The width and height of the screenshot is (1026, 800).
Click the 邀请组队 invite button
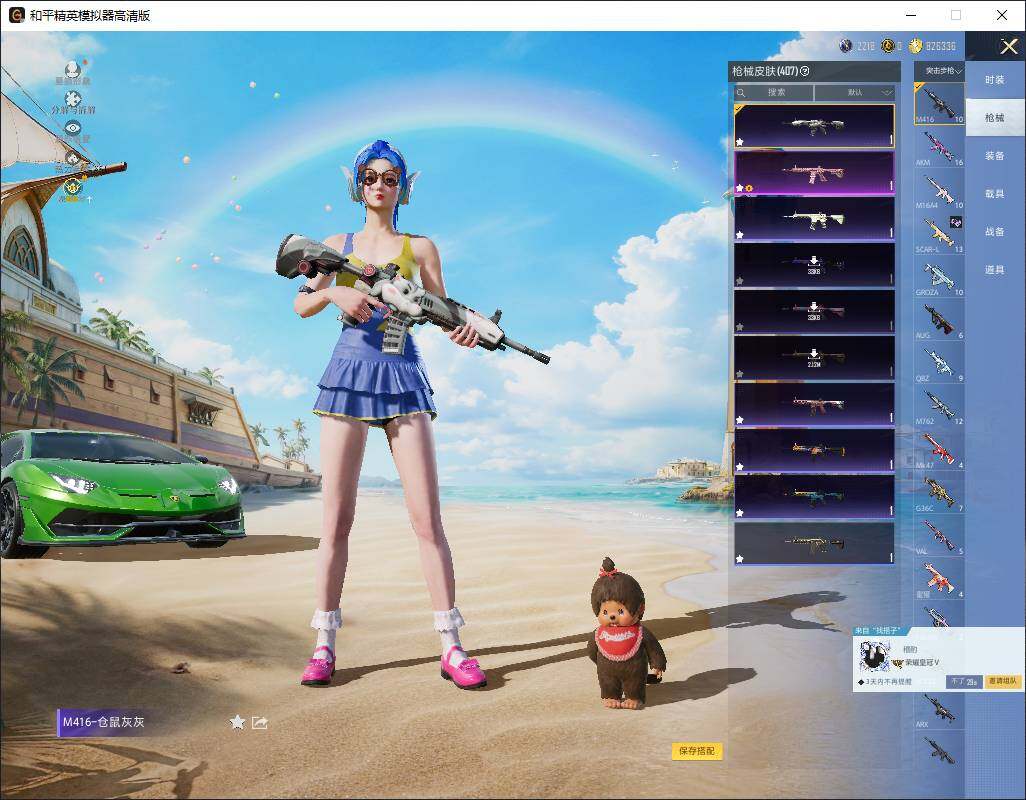[1002, 682]
